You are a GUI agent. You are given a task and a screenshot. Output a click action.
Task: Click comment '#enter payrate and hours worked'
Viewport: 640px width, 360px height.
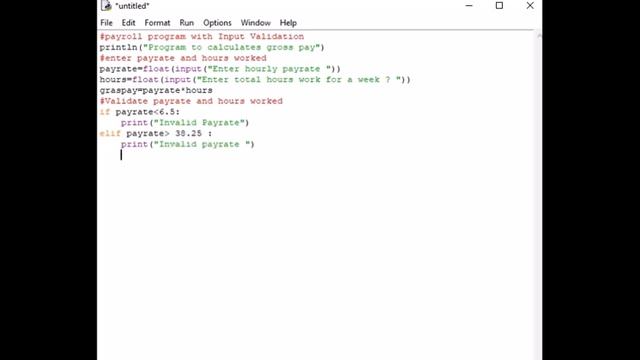click(183, 58)
